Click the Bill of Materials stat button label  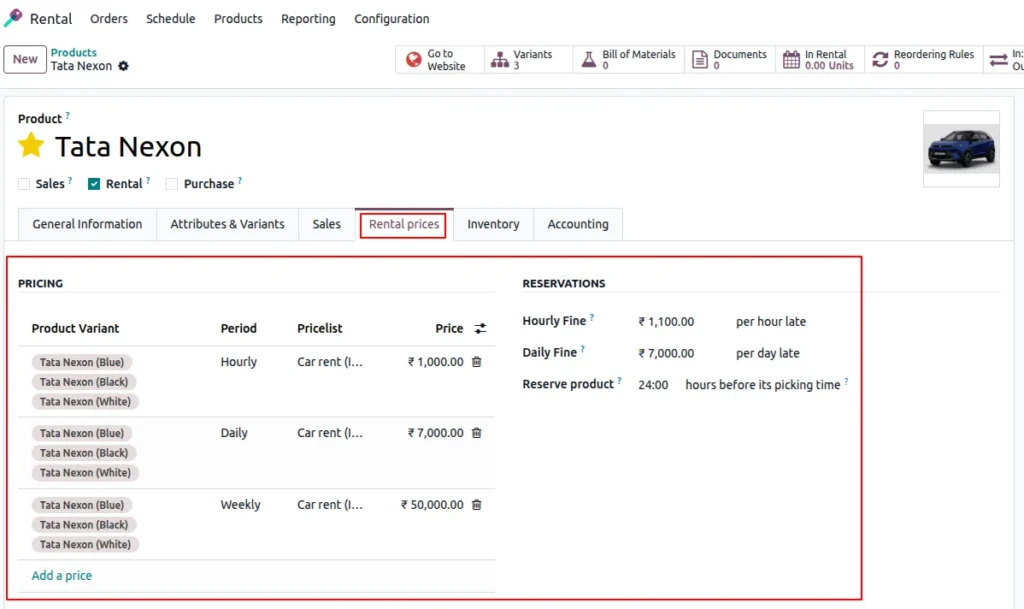click(x=639, y=60)
